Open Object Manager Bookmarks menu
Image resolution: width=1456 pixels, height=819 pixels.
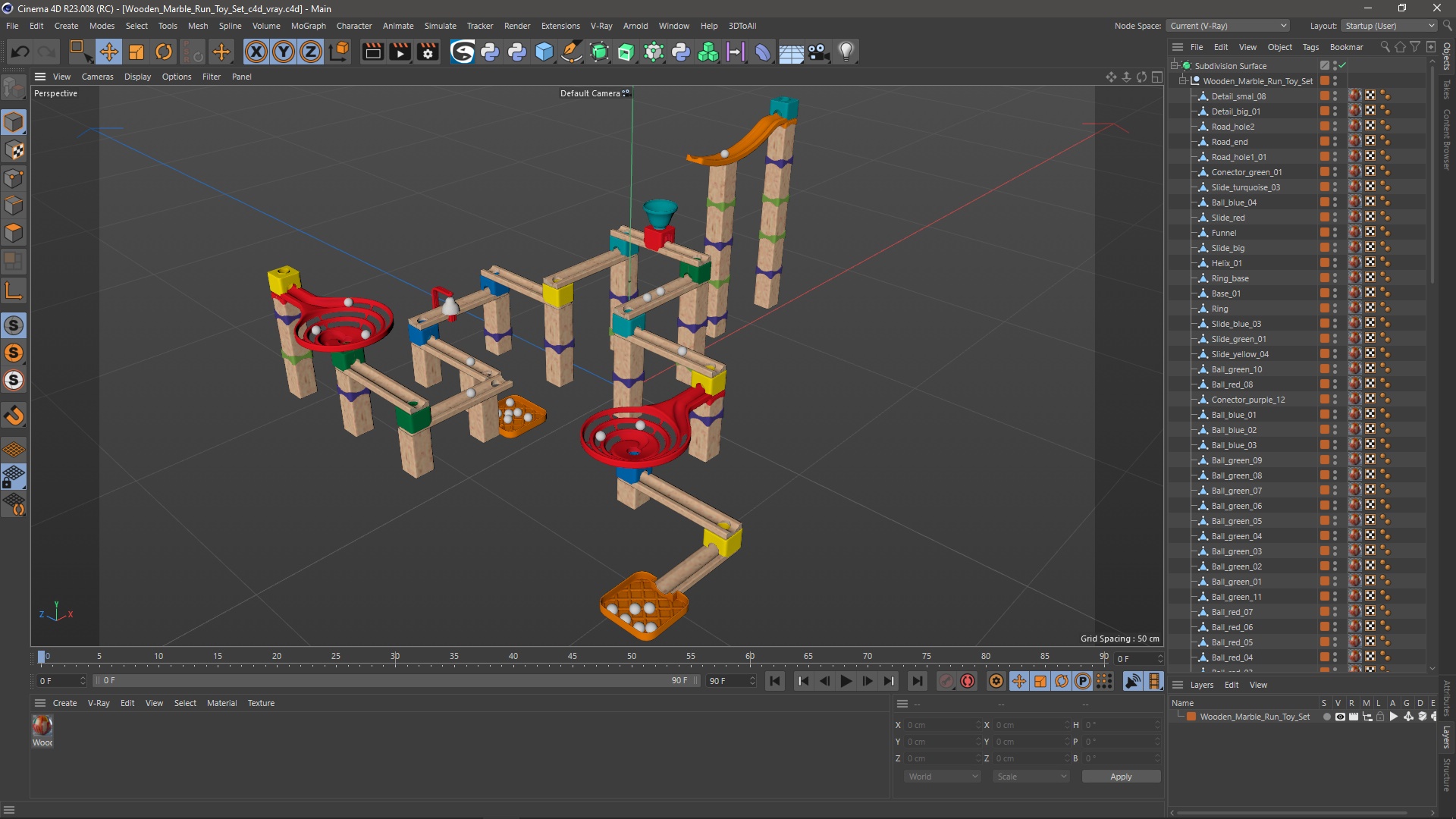tap(1346, 47)
